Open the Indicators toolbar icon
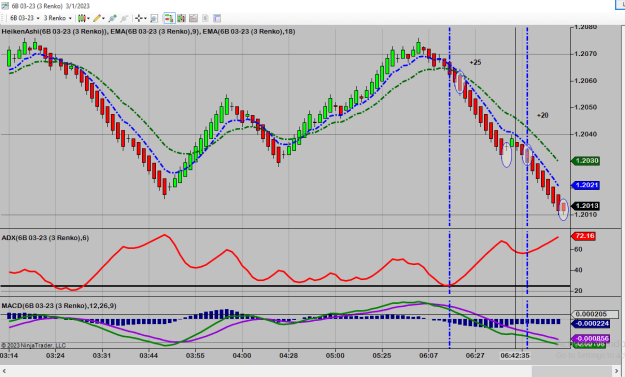Viewport: 625px width, 377px height. coord(193,18)
